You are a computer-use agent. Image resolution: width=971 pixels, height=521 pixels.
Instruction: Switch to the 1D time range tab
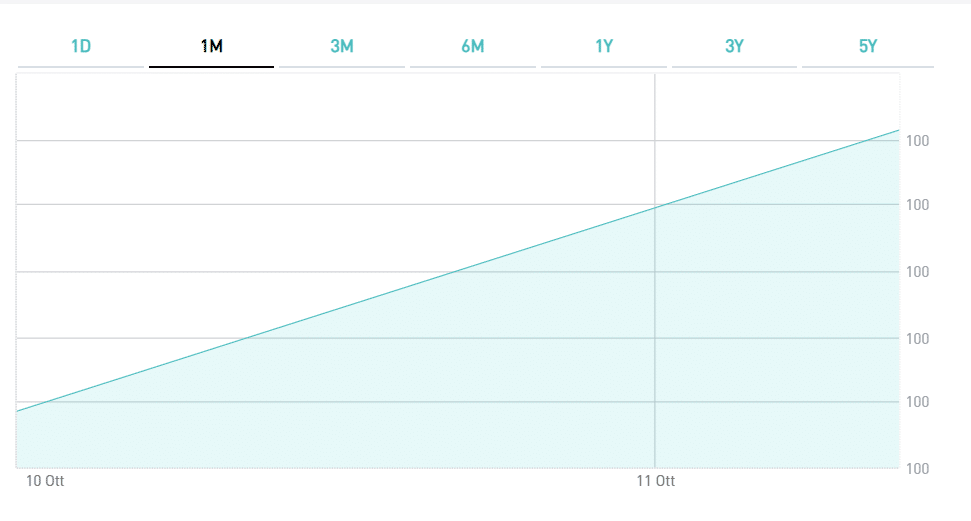tap(81, 46)
